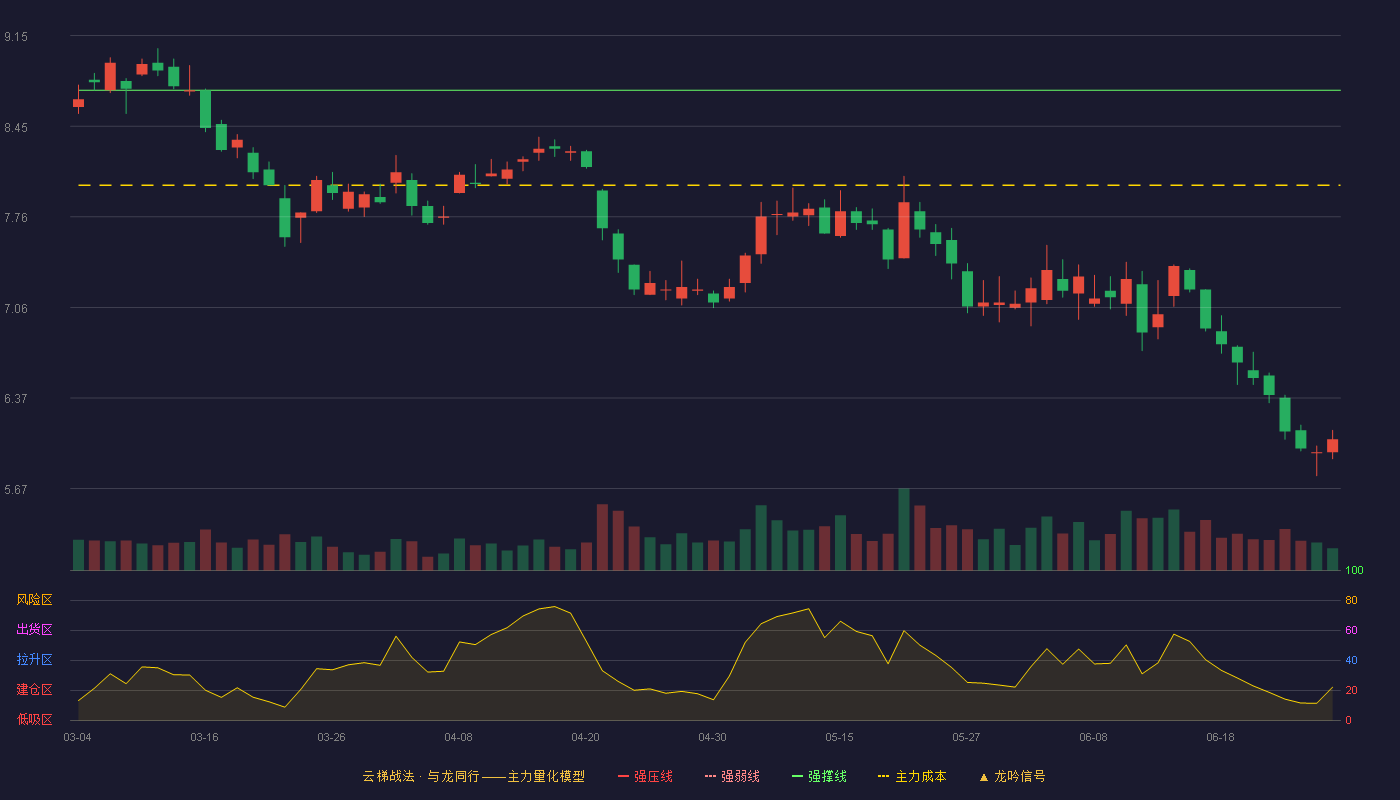1400x800 pixels.
Task: Click the 低吸区 zone label
Action: [34, 719]
